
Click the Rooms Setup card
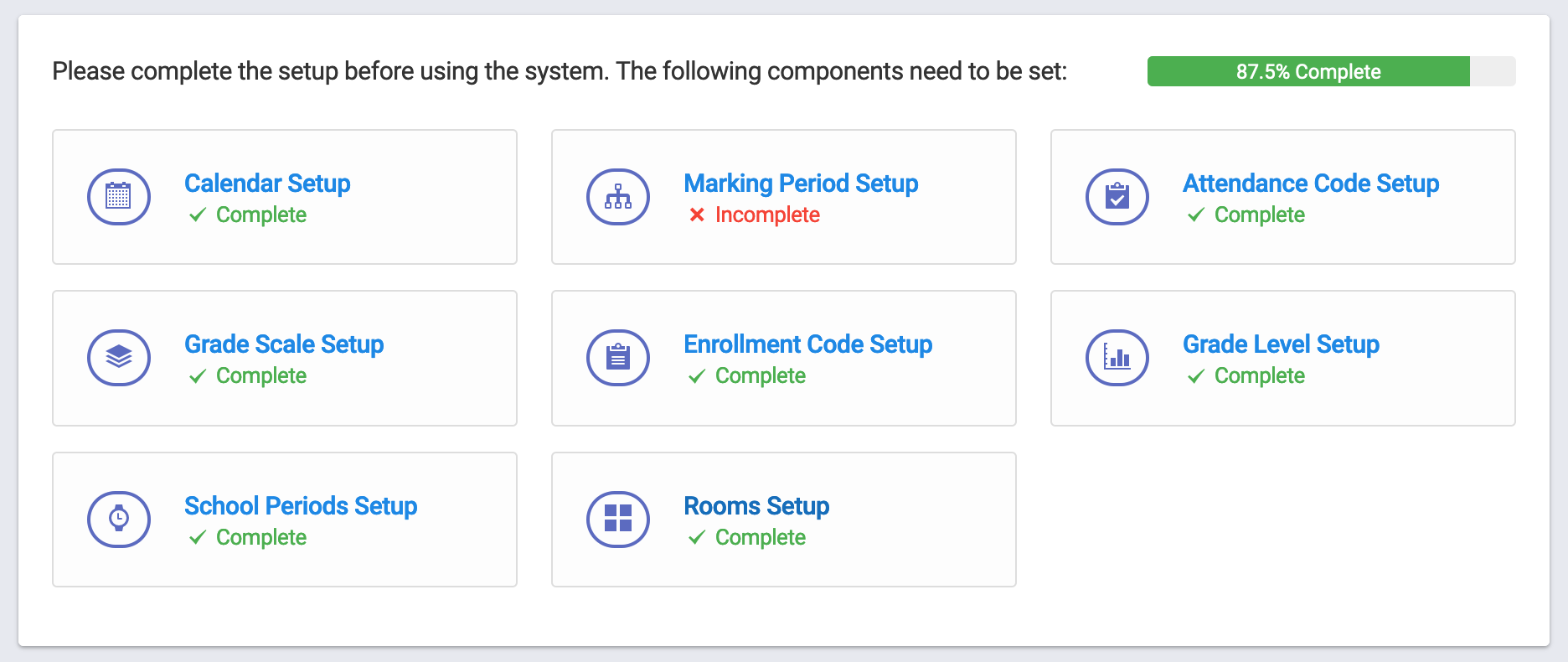[783, 520]
